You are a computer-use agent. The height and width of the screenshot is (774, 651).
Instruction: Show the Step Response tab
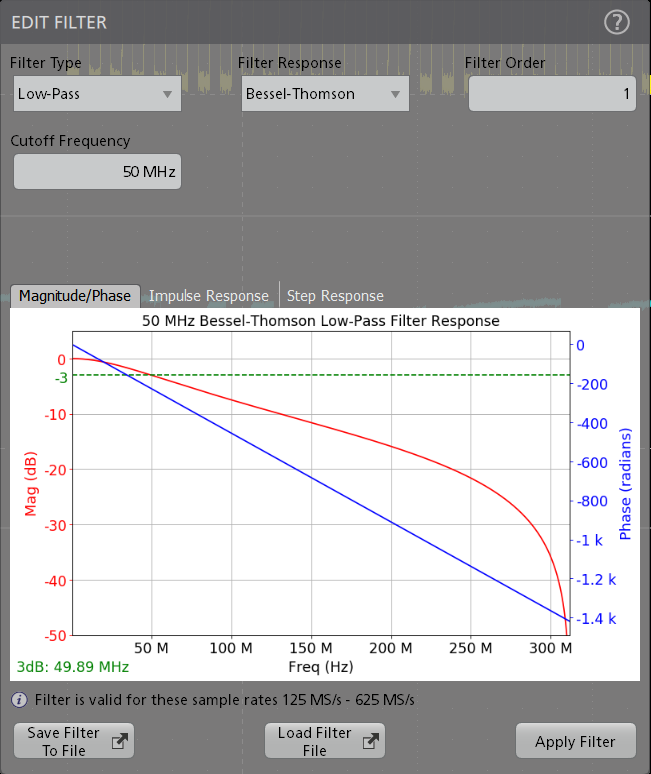[x=335, y=296]
